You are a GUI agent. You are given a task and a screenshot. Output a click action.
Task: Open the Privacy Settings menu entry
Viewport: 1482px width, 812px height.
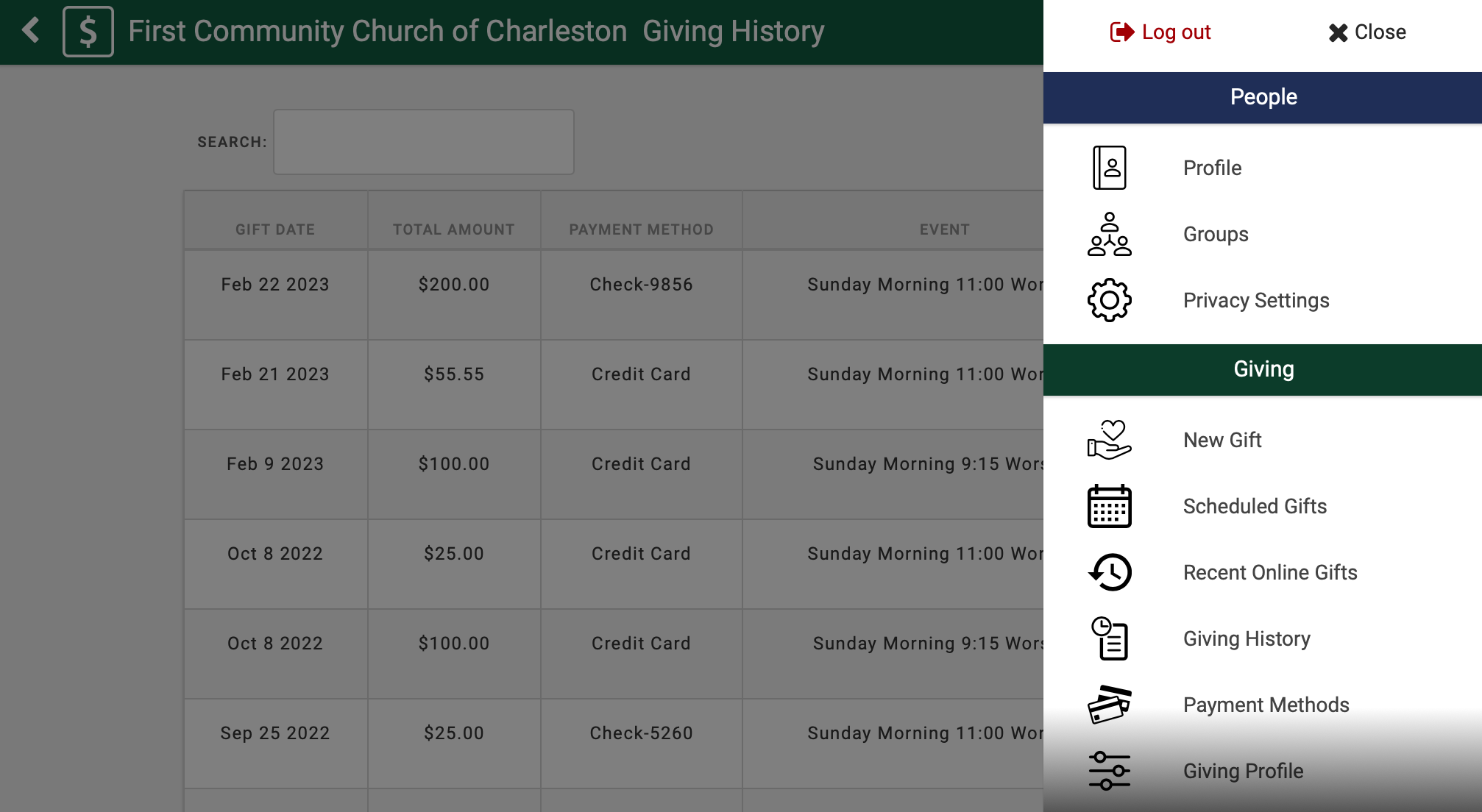[x=1255, y=300]
